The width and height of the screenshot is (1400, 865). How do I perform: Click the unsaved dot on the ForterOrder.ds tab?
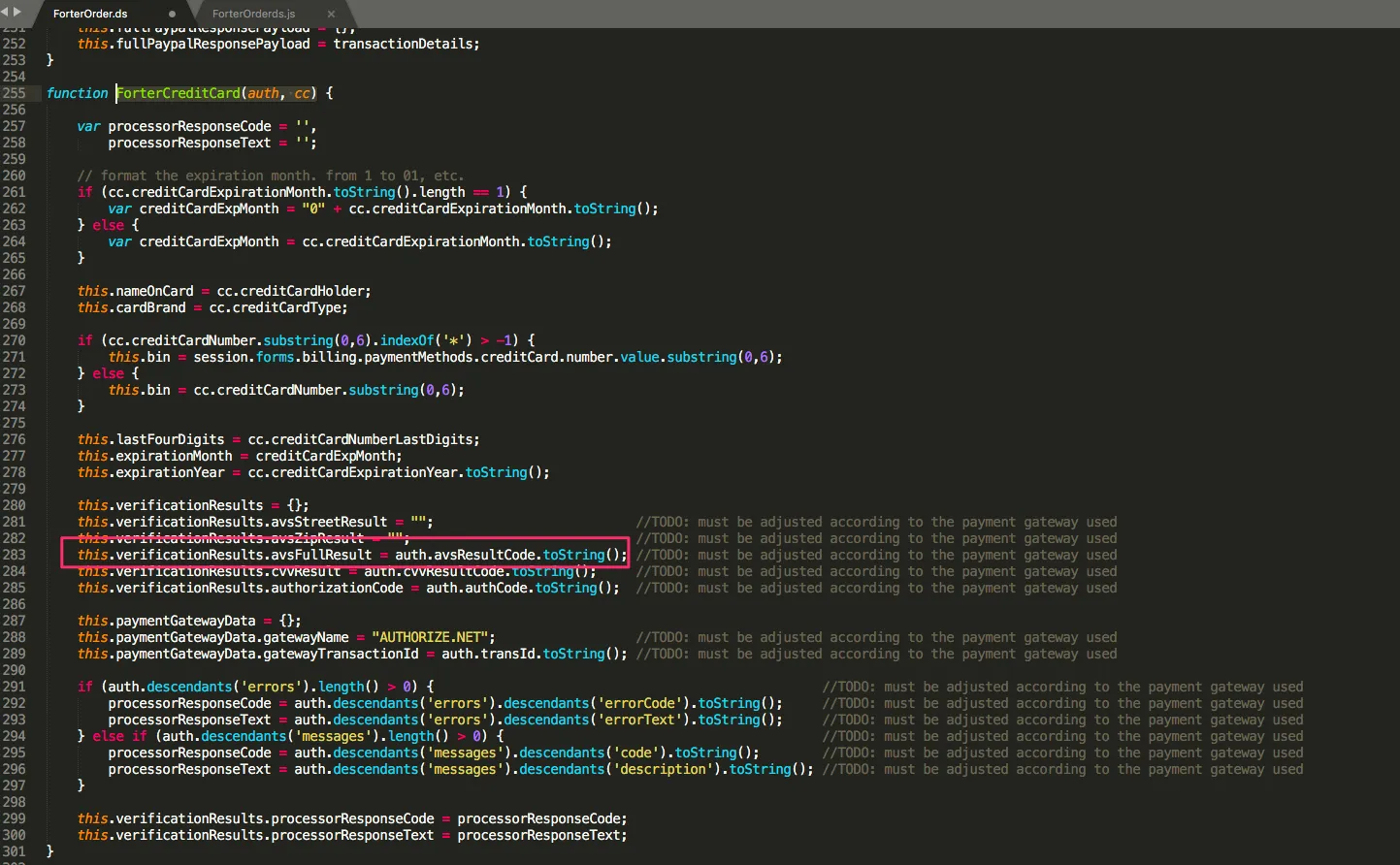(173, 15)
